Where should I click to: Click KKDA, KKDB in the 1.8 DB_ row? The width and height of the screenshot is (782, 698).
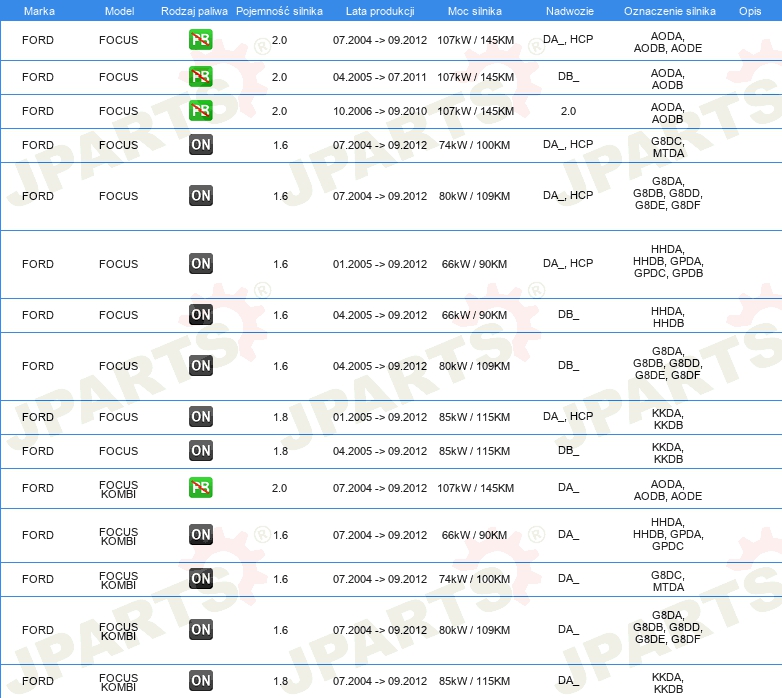(x=668, y=453)
